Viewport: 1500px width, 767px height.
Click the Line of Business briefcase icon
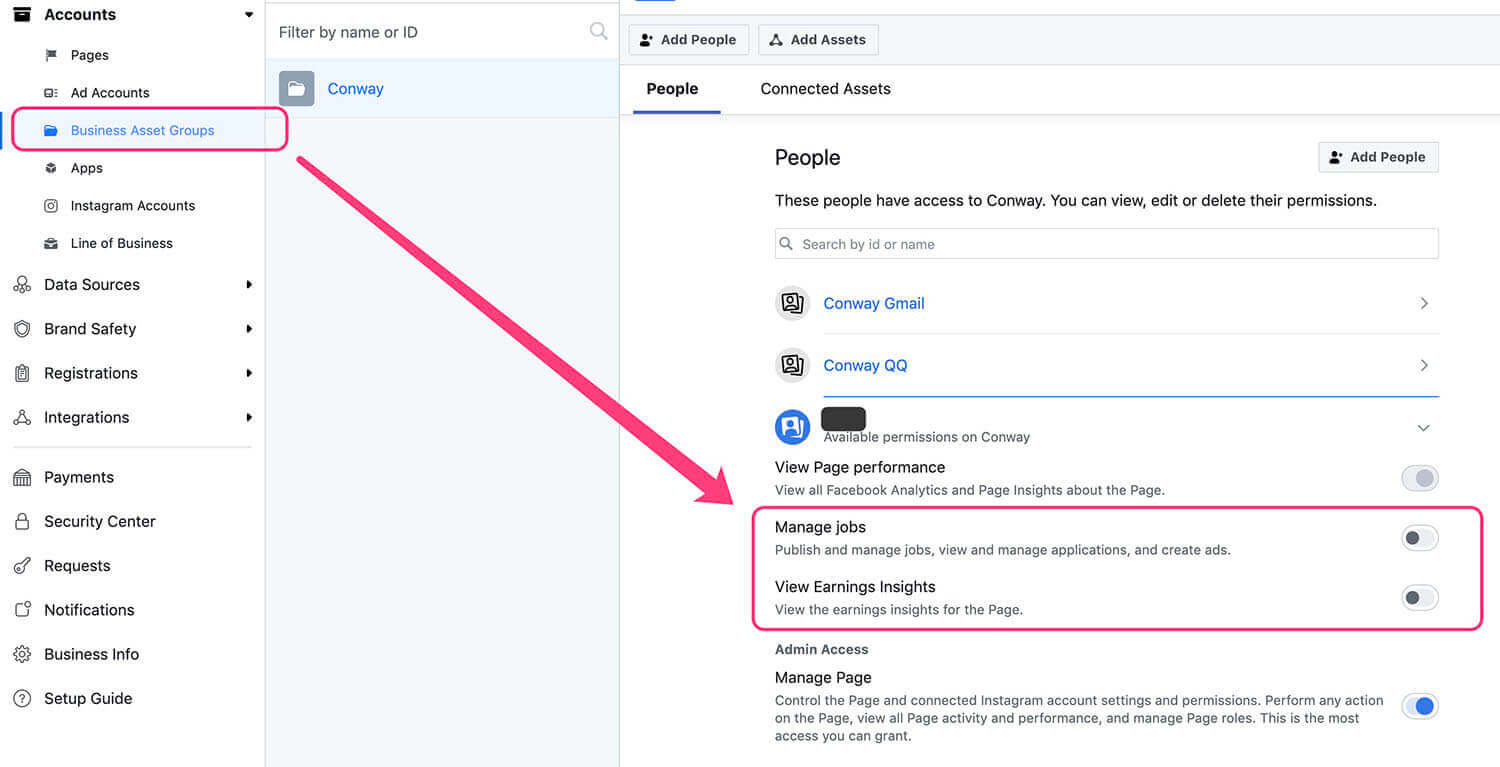(x=51, y=243)
